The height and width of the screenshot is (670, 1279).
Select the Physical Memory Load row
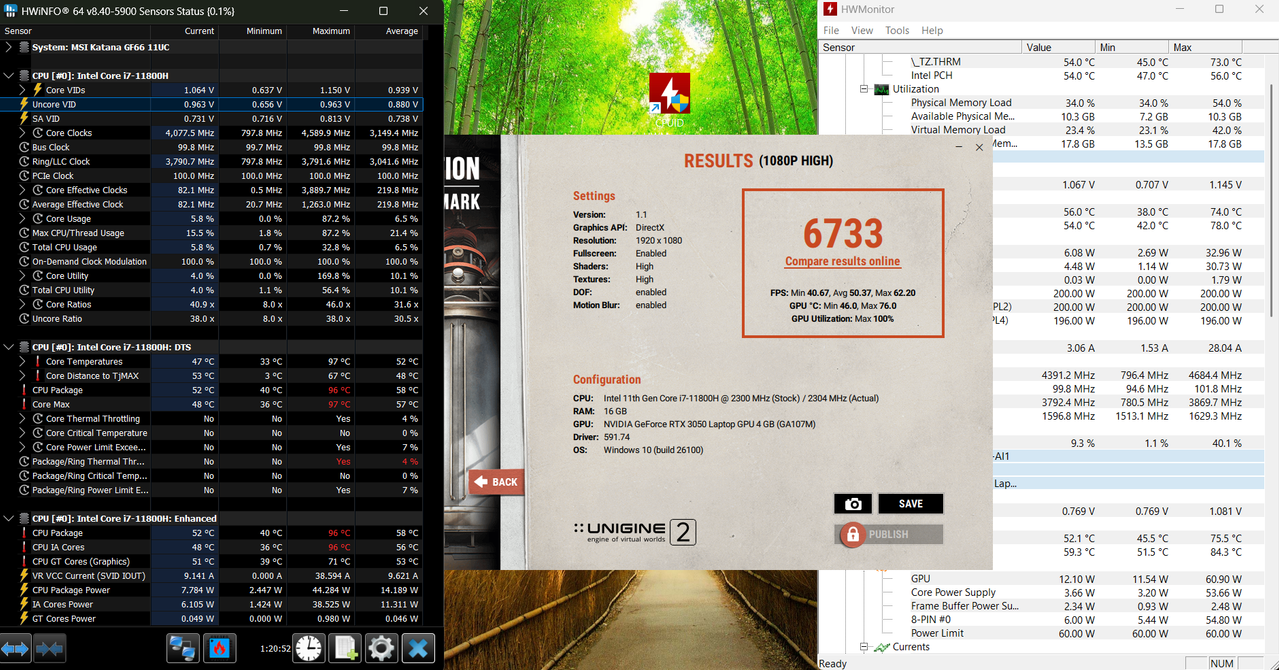pyautogui.click(x=1041, y=103)
